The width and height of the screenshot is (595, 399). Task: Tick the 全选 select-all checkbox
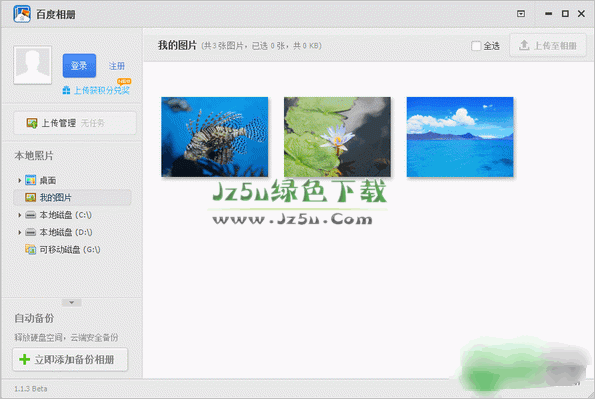(476, 46)
